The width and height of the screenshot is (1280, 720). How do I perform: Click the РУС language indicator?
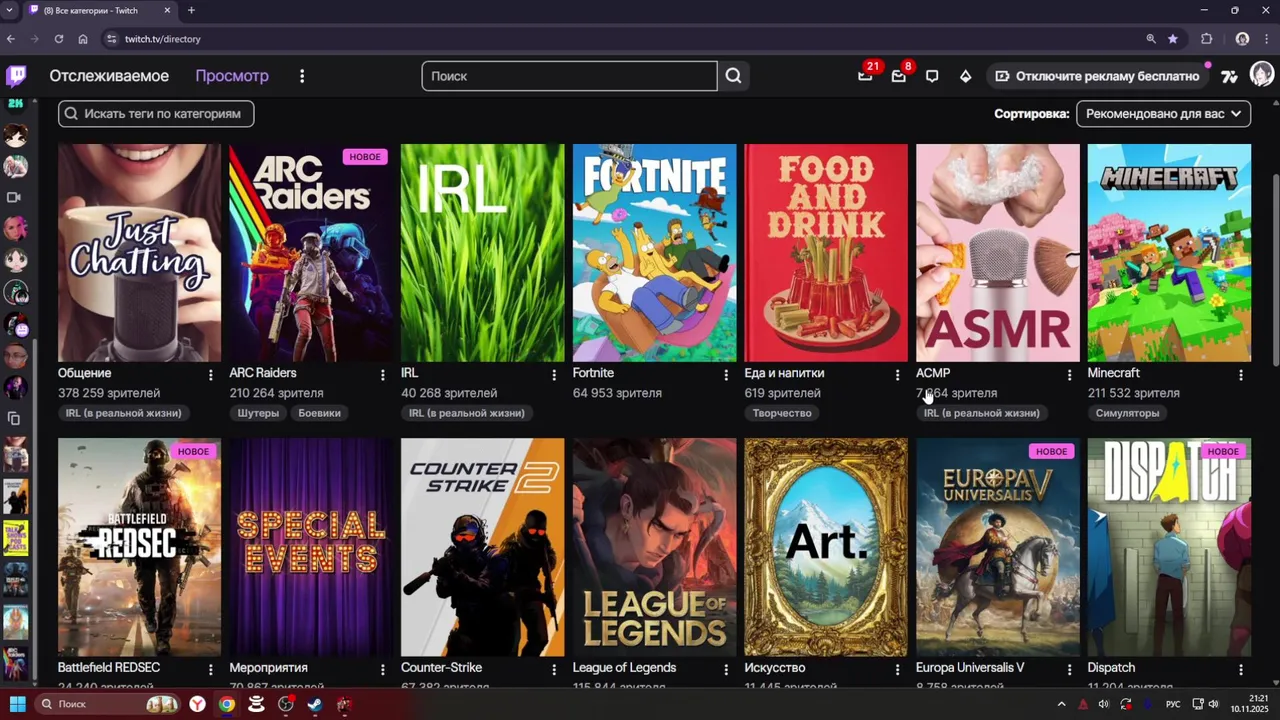[x=1172, y=704]
